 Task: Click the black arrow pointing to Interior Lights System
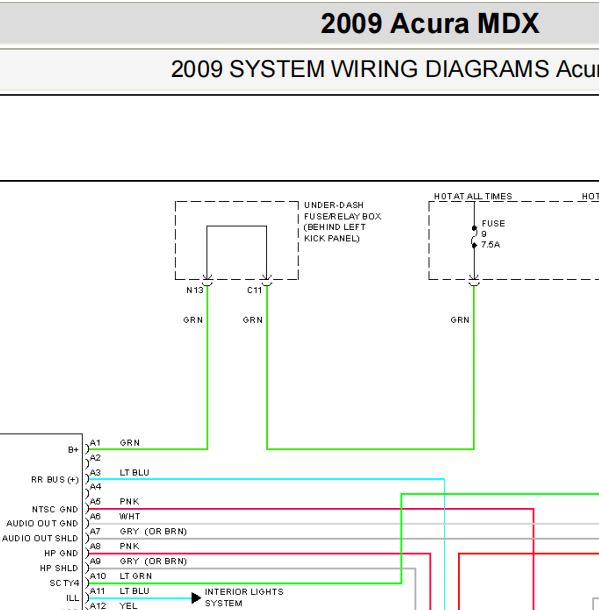196,598
